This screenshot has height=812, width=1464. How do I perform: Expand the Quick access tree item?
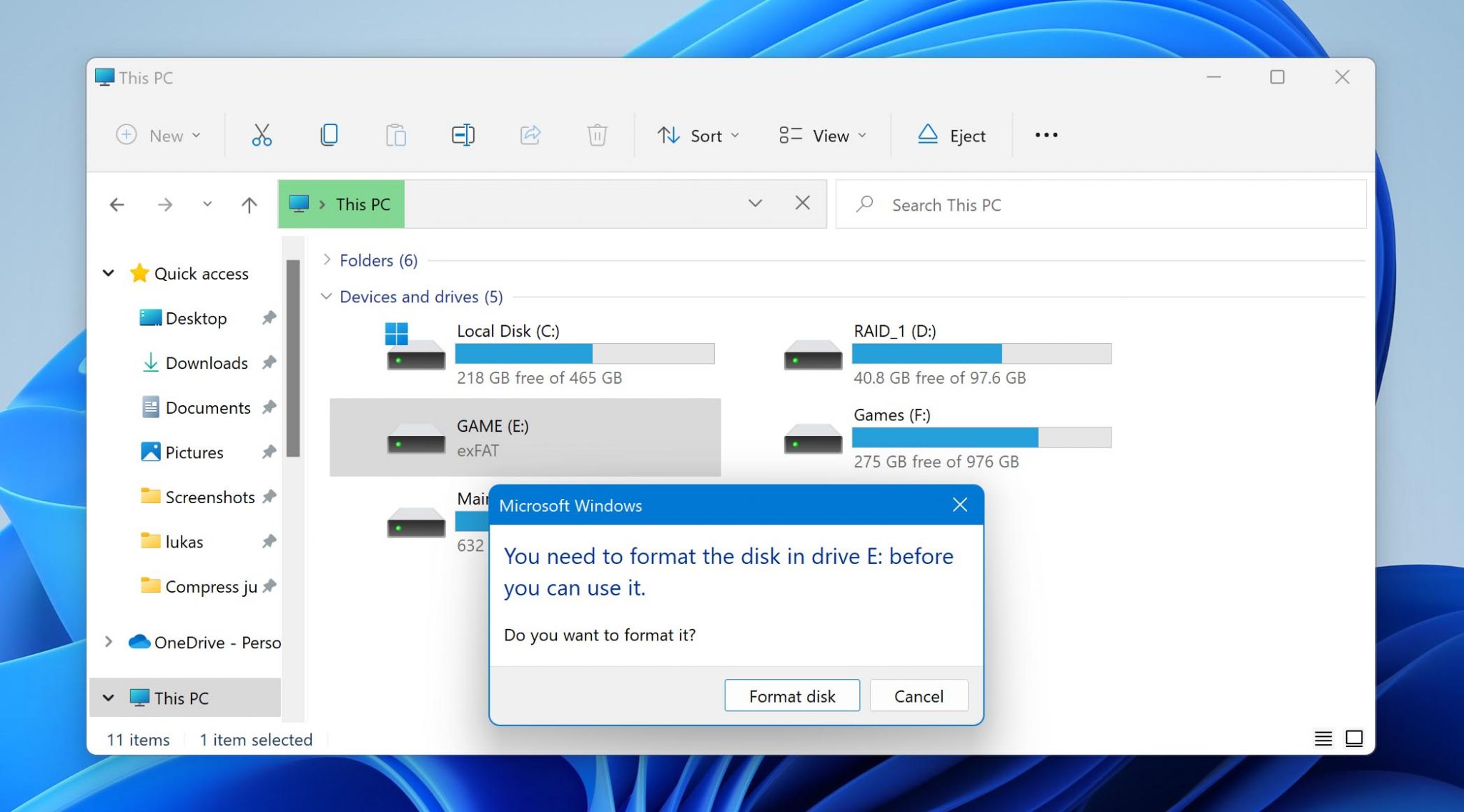[108, 272]
